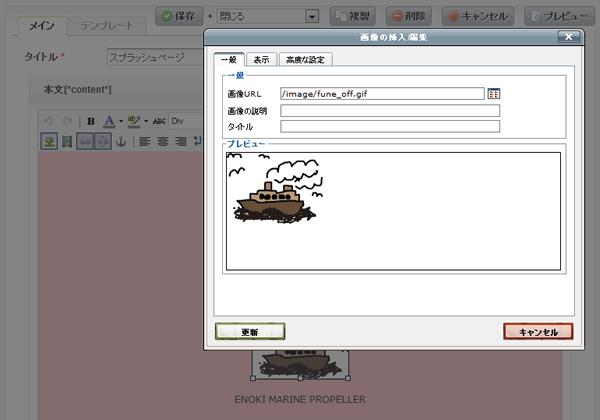Image resolution: width=600 pixels, height=420 pixels.
Task: Expand the highlight color dropdown arrow
Action: pyautogui.click(x=145, y=121)
